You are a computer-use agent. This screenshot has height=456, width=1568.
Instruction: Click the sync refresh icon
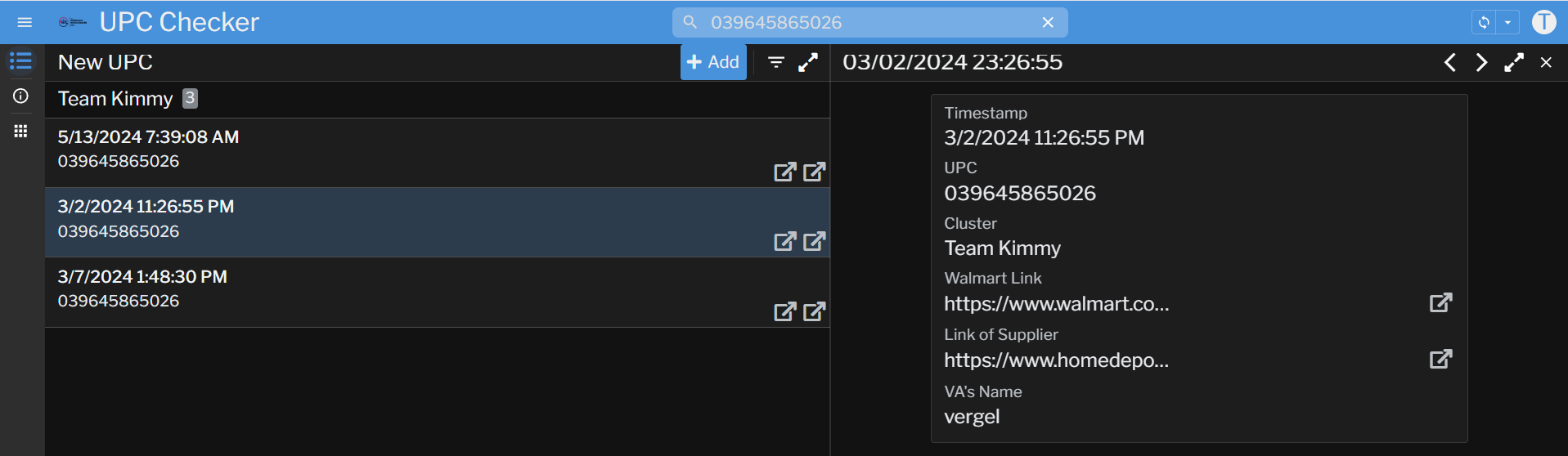[1483, 23]
